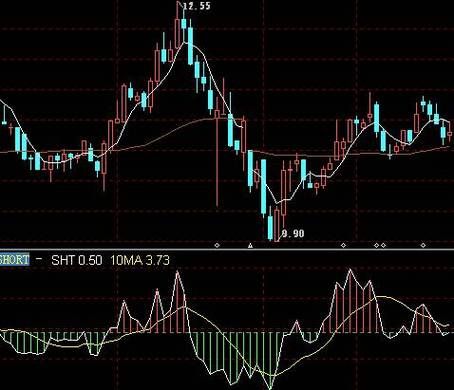The width and height of the screenshot is (454, 390).
Task: Click the 9.90 low price label
Action: click(293, 234)
